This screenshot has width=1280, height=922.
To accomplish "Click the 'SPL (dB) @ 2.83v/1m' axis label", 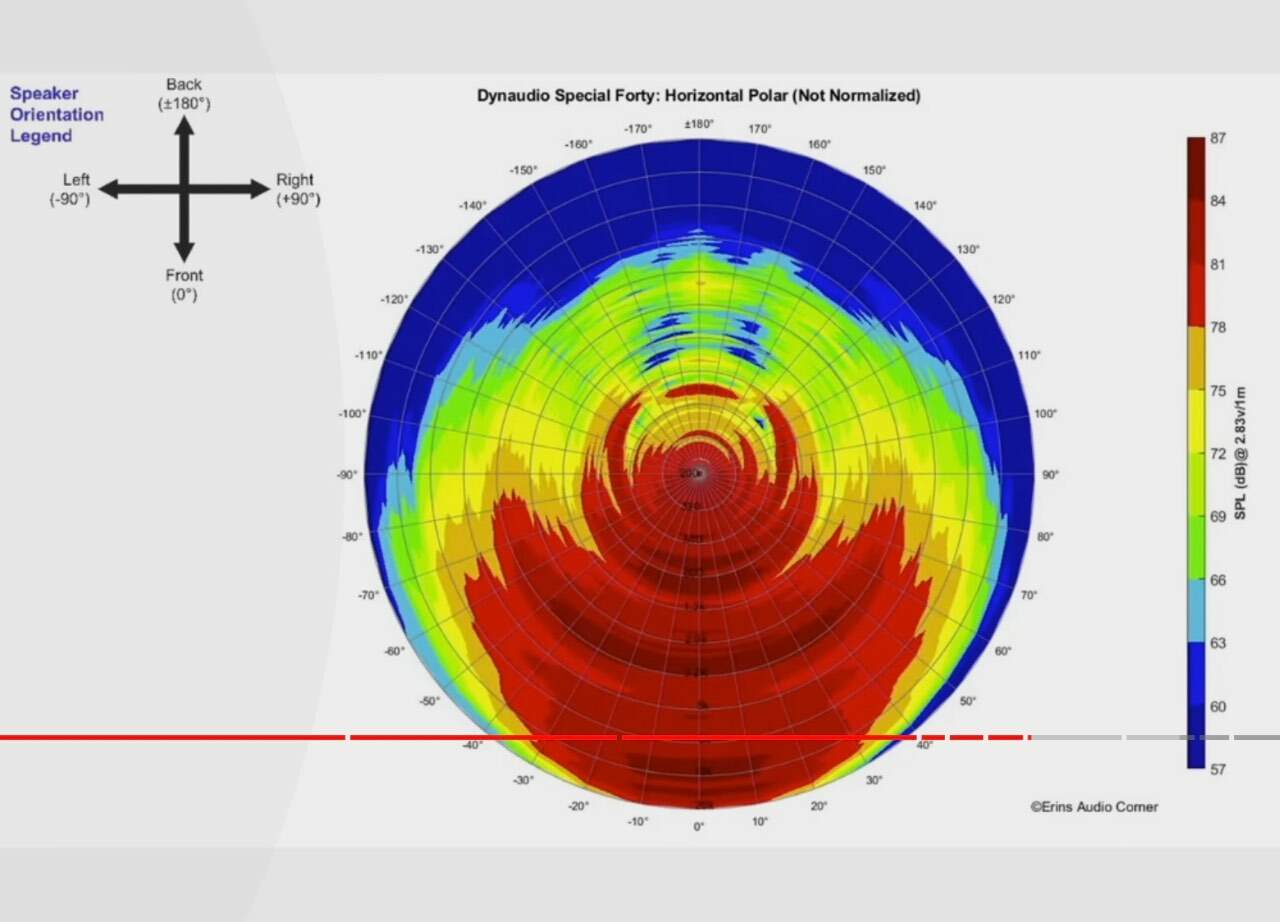I will [1240, 452].
